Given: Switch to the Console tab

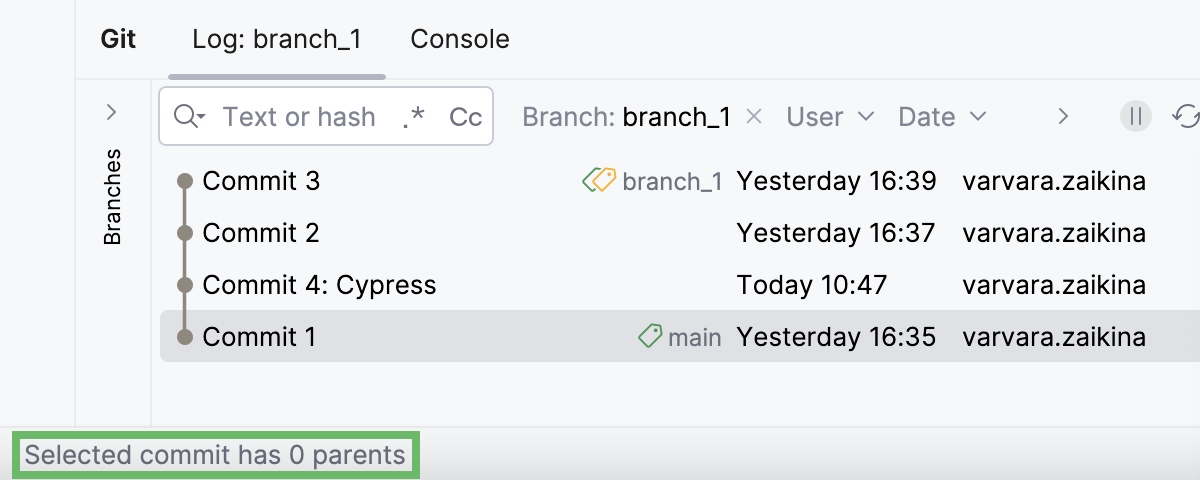Looking at the screenshot, I should (460, 39).
